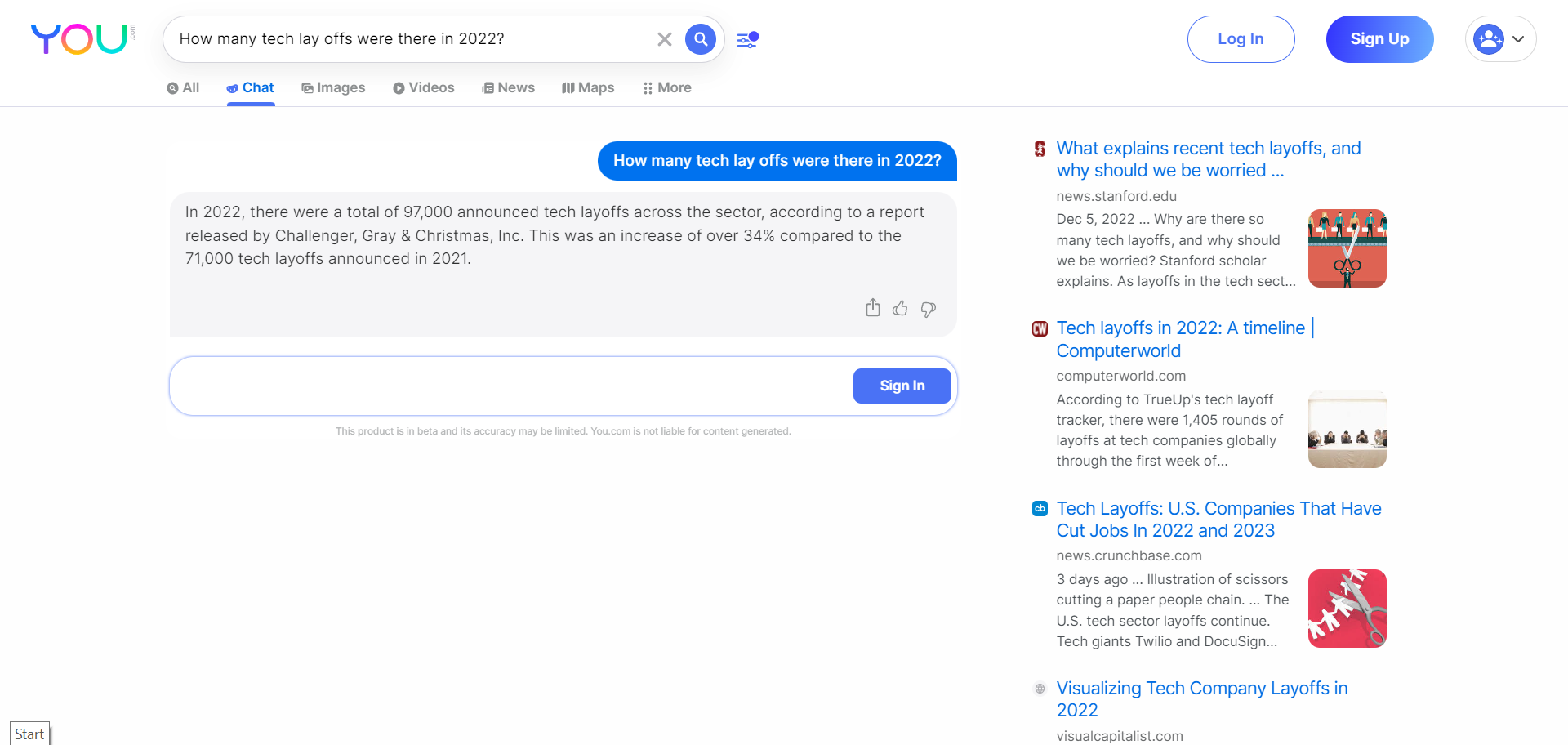
Task: Open 'Tech Layoffs: U.S. Companies' Crunchbase link
Action: [x=1218, y=520]
